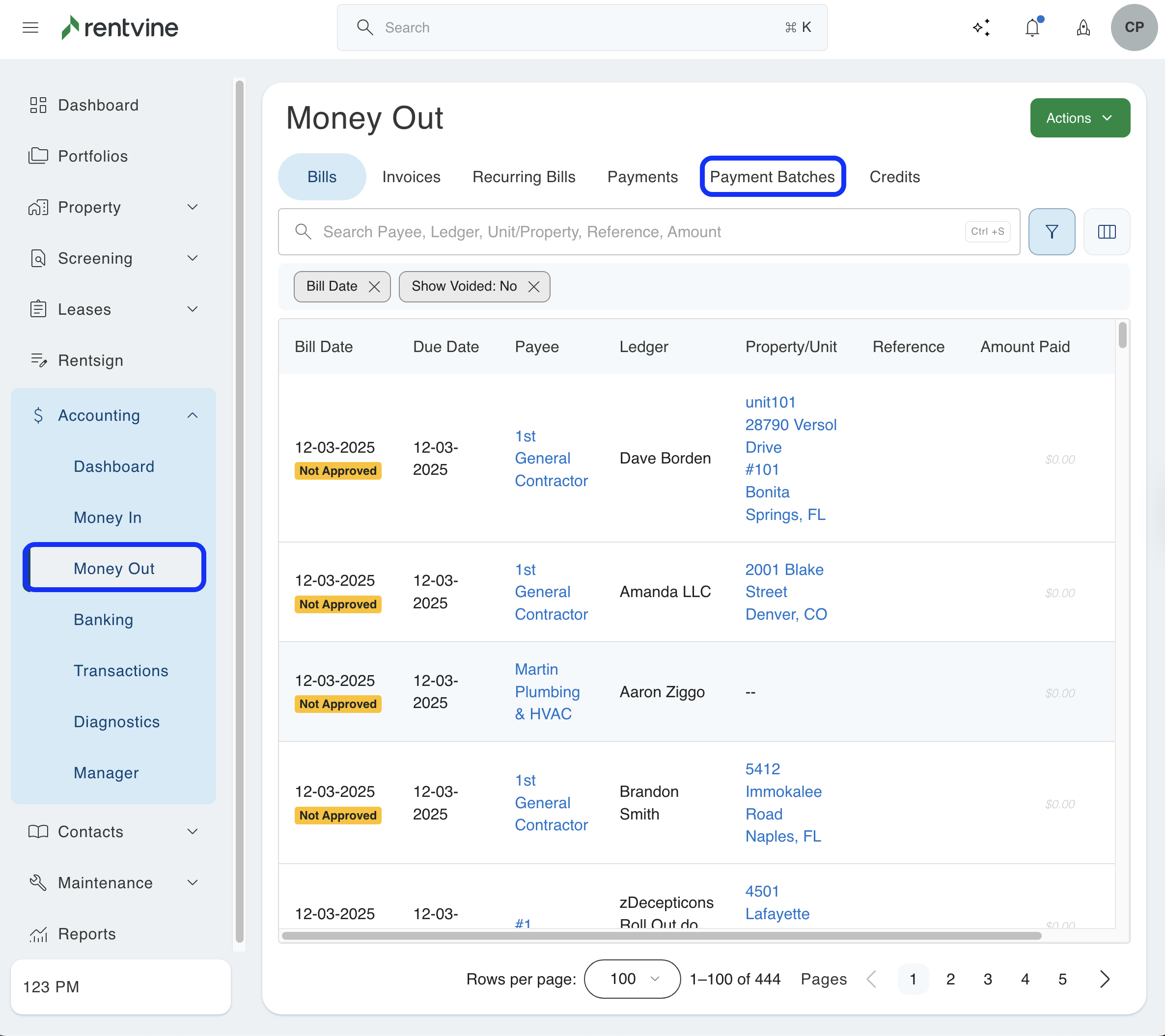Open the filter funnel button
This screenshot has height=1036, width=1165.
pyautogui.click(x=1051, y=232)
